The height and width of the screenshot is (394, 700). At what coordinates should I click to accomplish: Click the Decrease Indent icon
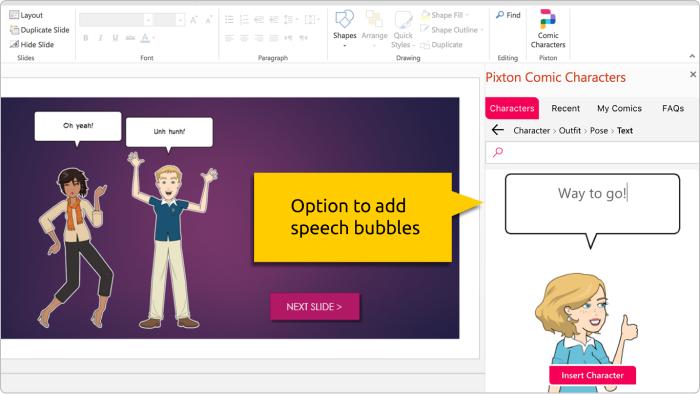pyautogui.click(x=259, y=20)
